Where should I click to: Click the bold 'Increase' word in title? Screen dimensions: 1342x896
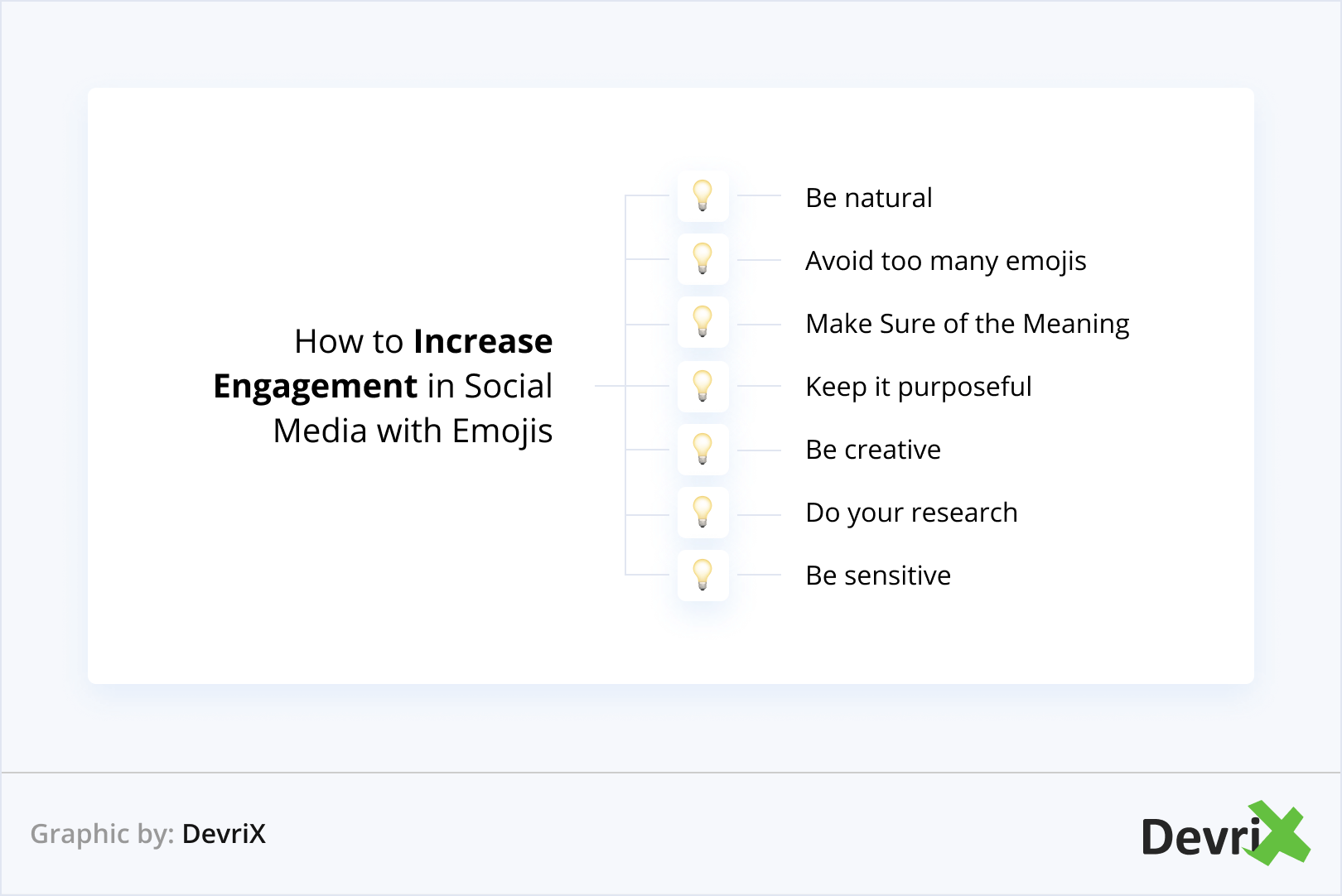(x=483, y=341)
